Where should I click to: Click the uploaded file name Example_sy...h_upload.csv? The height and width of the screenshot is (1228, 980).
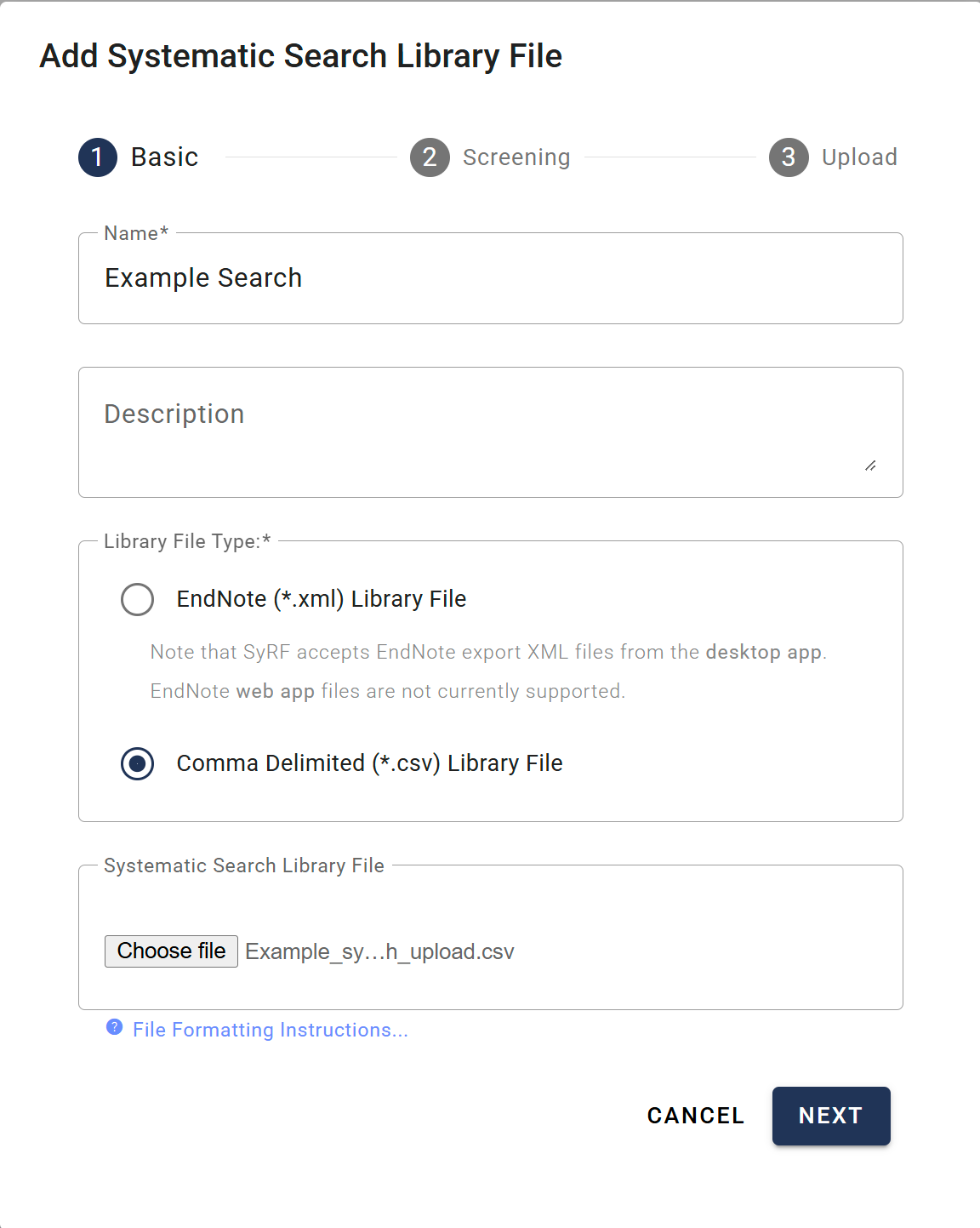click(x=379, y=951)
